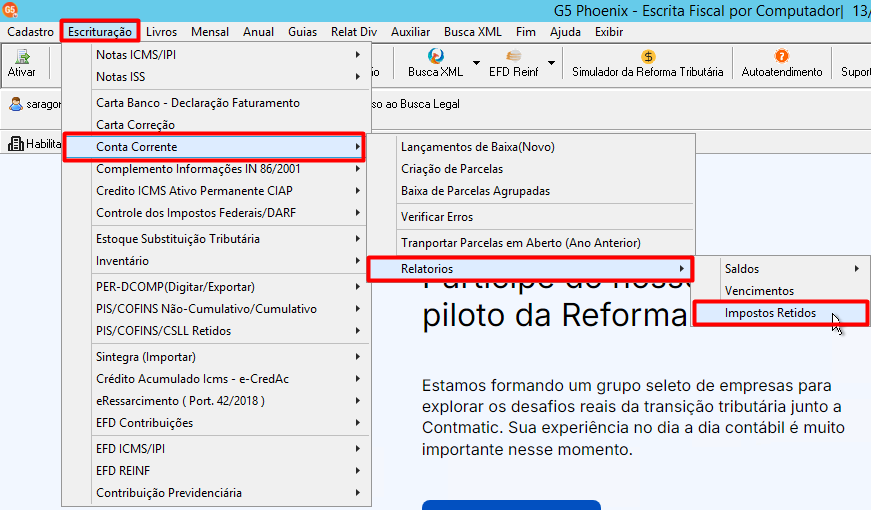The height and width of the screenshot is (510, 871).
Task: Choose Verificar Erros
Action: pos(531,217)
